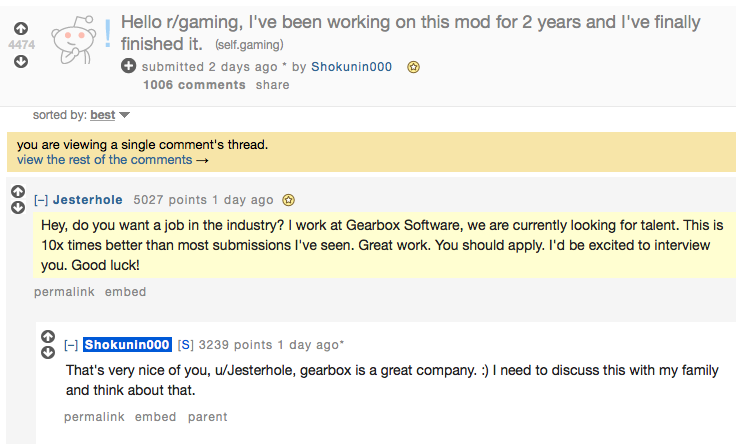Click the plus expand icon beside submitted
Screen dimensions: 736x444
coord(128,66)
